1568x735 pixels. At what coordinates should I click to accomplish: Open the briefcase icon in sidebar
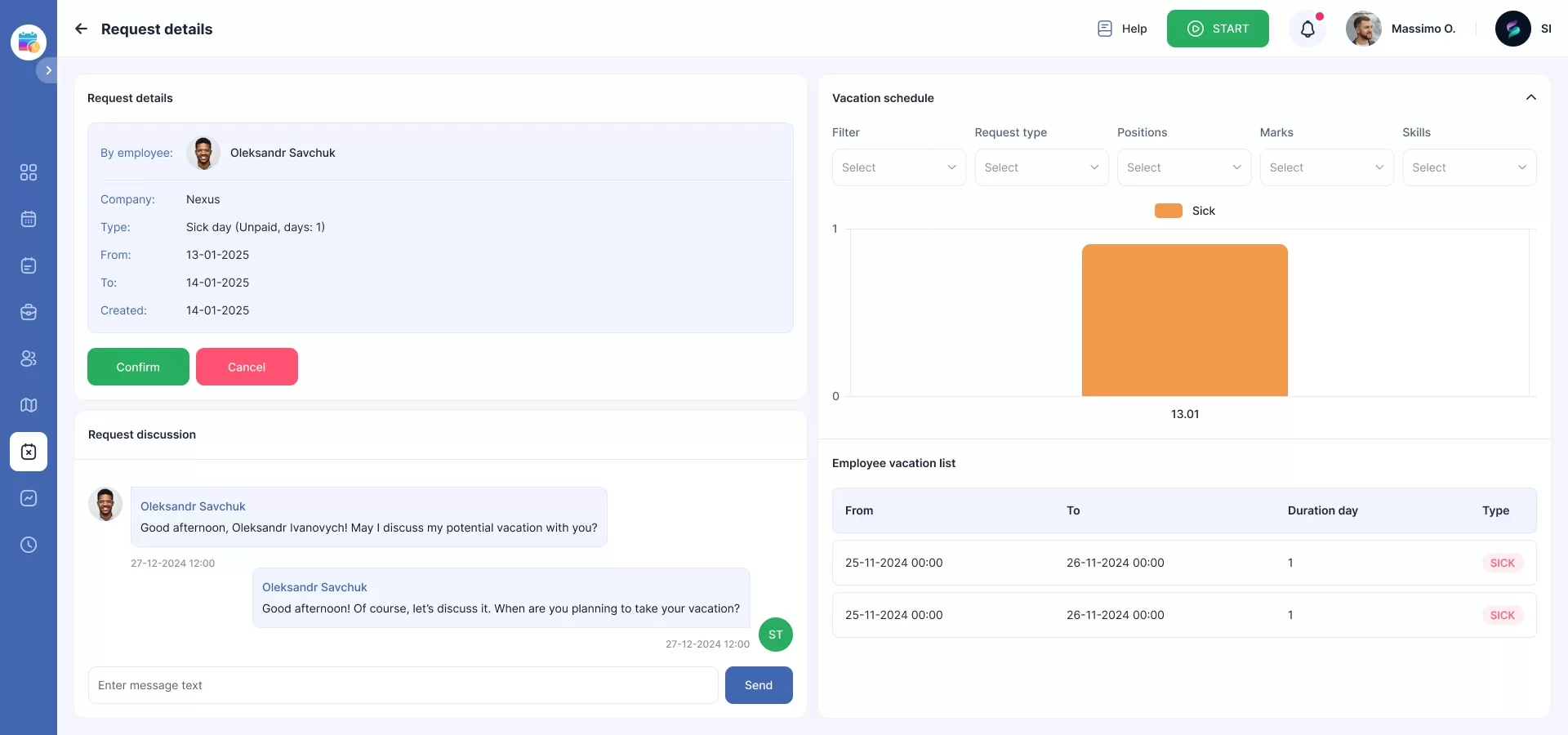[29, 312]
